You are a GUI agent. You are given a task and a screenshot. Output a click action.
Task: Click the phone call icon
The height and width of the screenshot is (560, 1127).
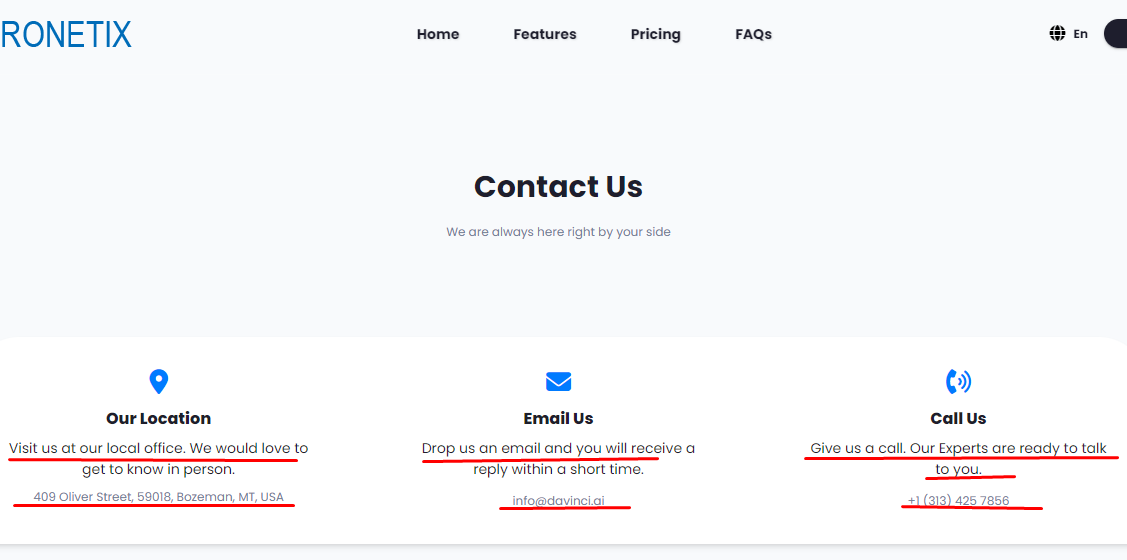(958, 381)
